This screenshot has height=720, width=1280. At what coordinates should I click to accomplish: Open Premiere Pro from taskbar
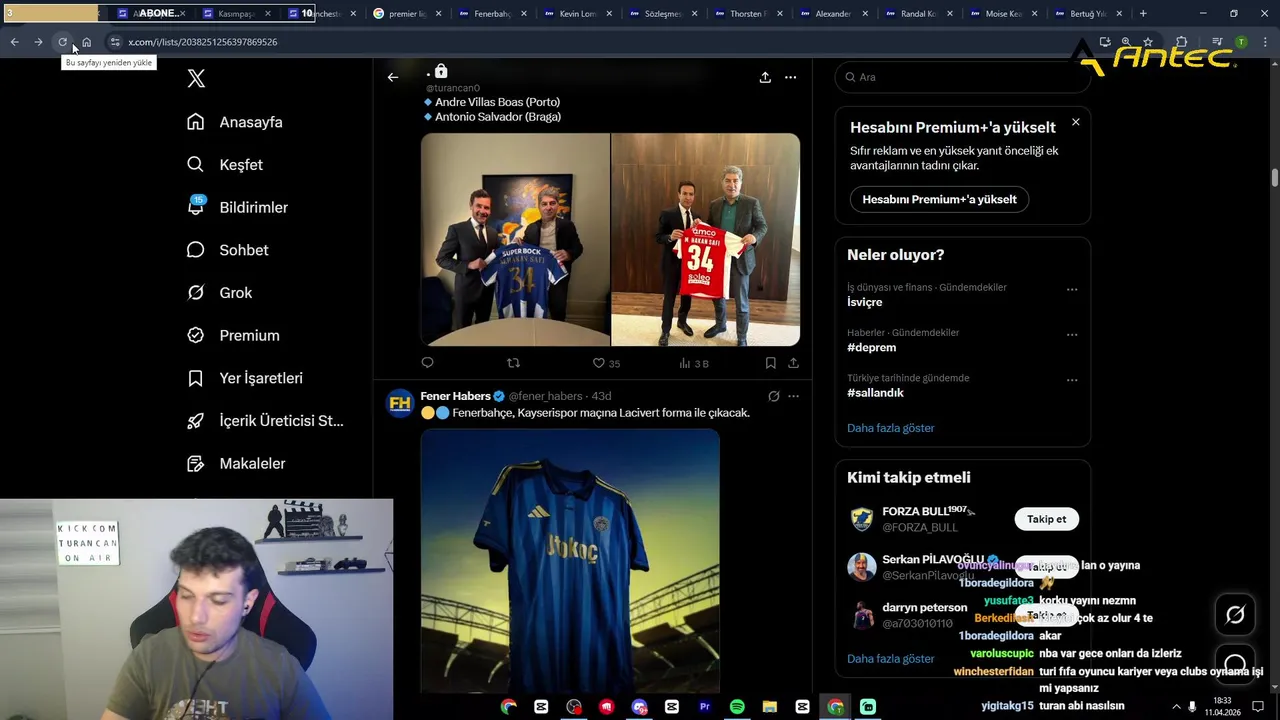pyautogui.click(x=704, y=706)
